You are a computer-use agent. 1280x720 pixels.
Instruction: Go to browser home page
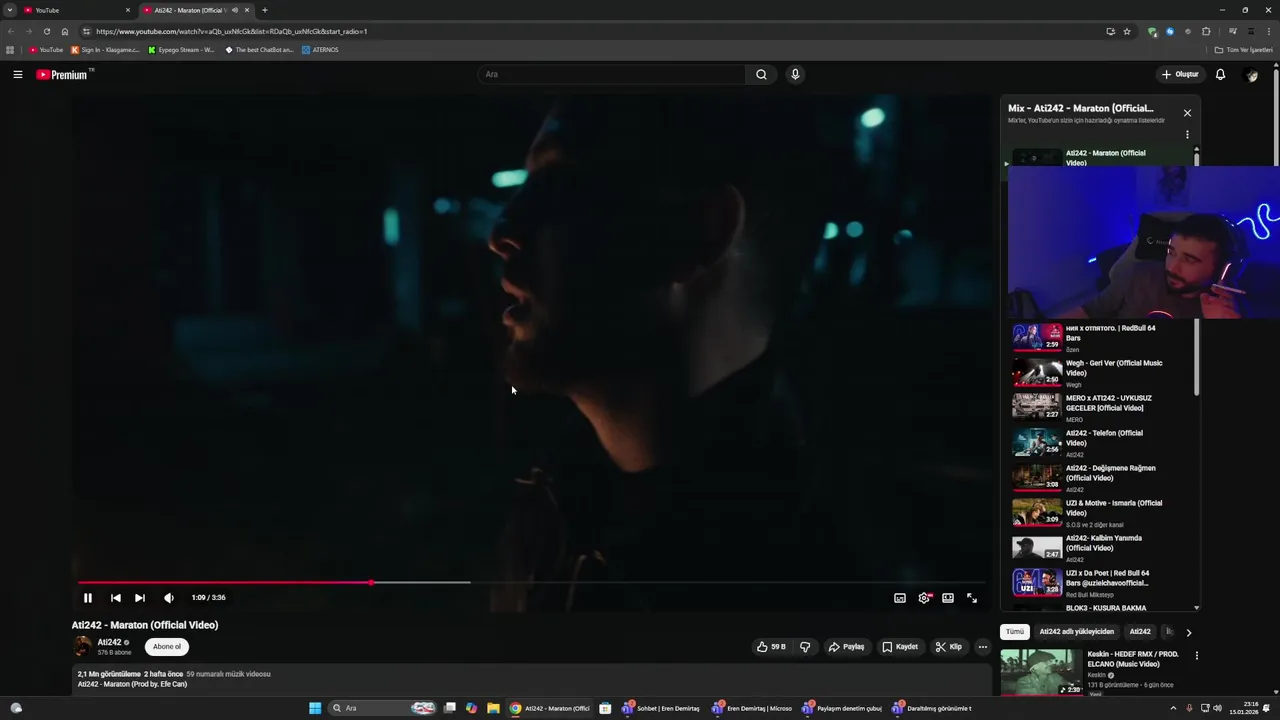65,31
